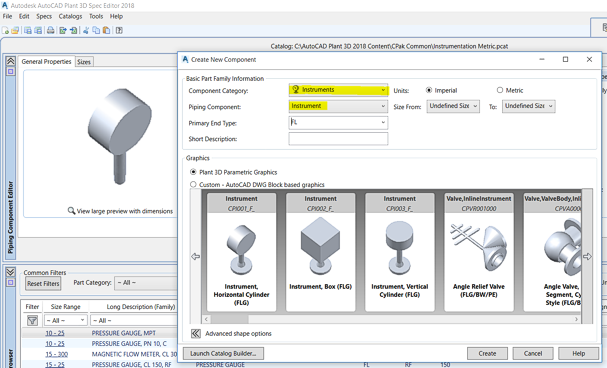Click the New file toolbar icon

pyautogui.click(x=5, y=30)
